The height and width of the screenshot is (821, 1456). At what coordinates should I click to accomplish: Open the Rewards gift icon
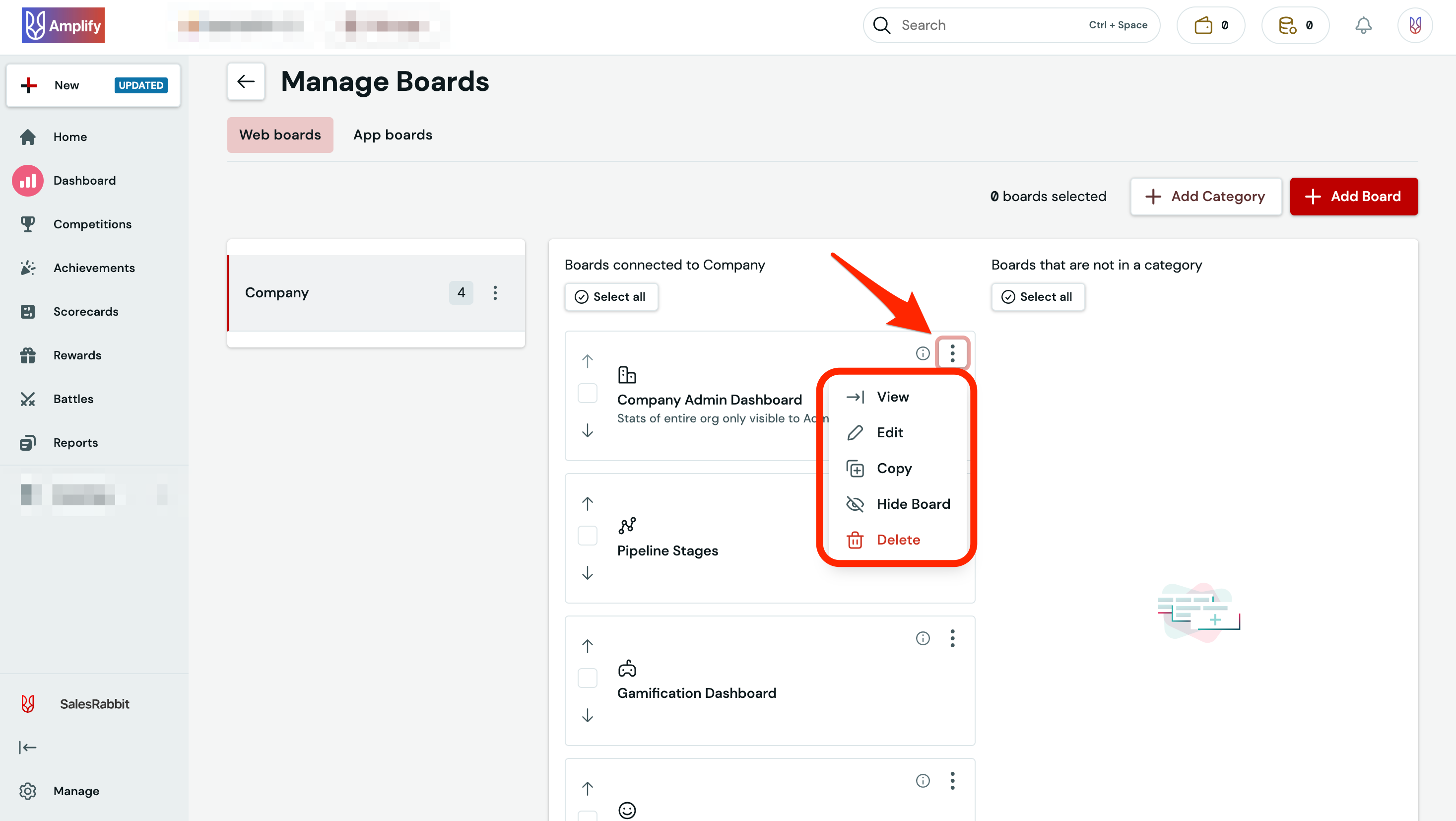tap(28, 355)
